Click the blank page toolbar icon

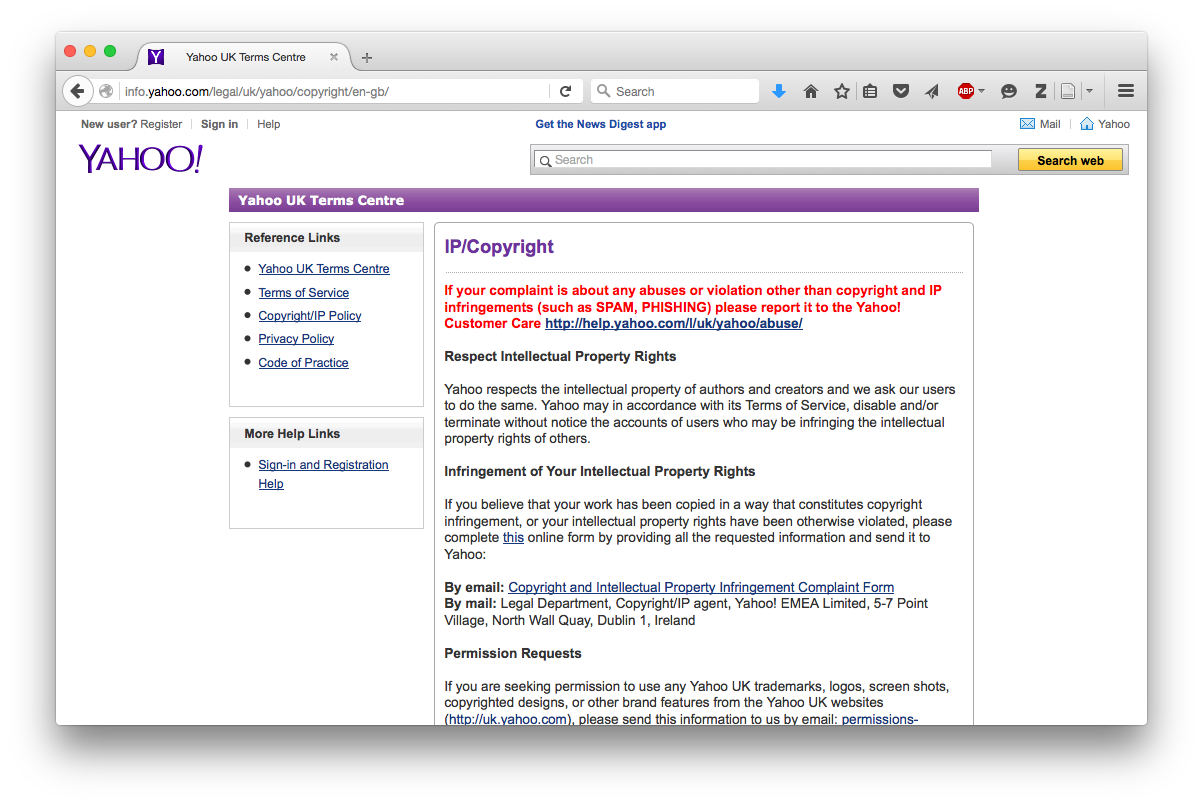pos(1068,91)
